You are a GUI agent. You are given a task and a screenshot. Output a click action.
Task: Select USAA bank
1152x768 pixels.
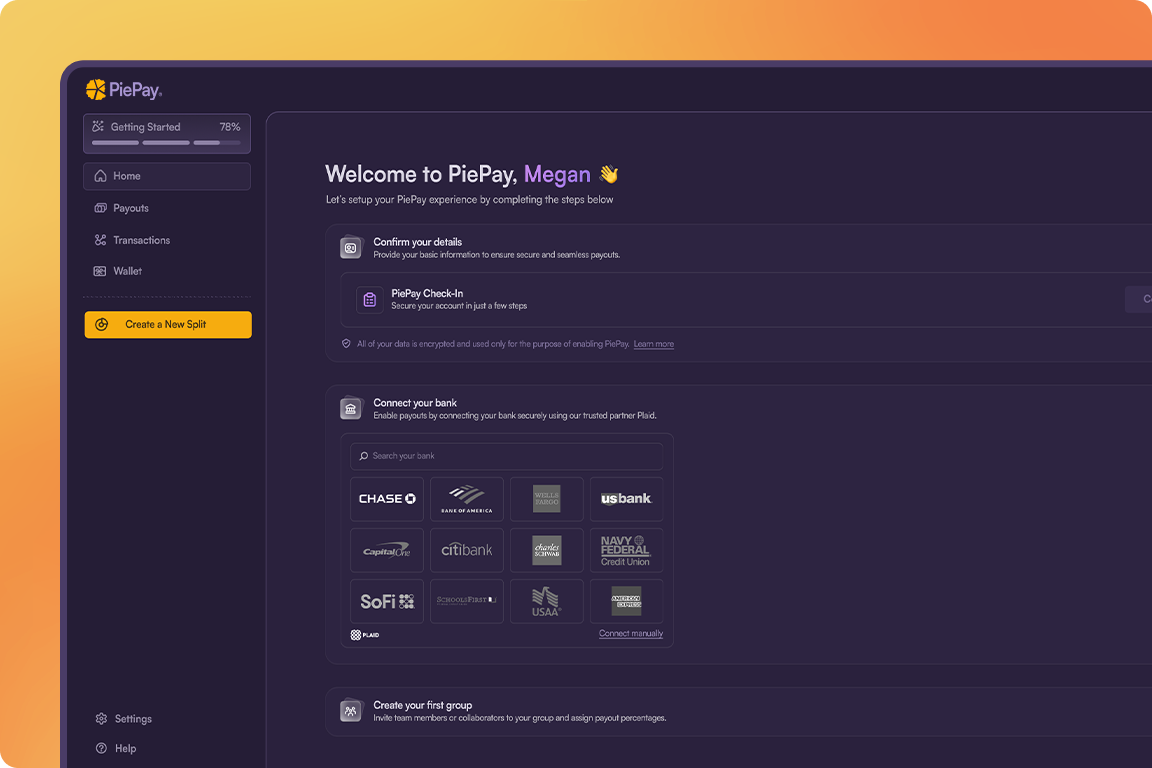pyautogui.click(x=547, y=601)
